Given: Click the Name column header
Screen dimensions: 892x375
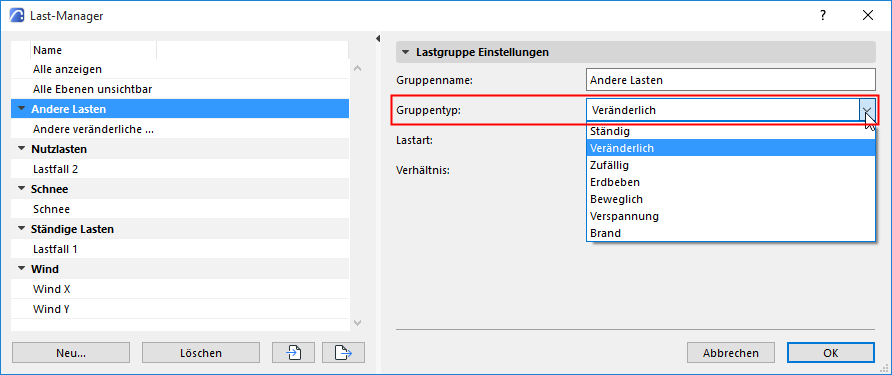Looking at the screenshot, I should [93, 50].
